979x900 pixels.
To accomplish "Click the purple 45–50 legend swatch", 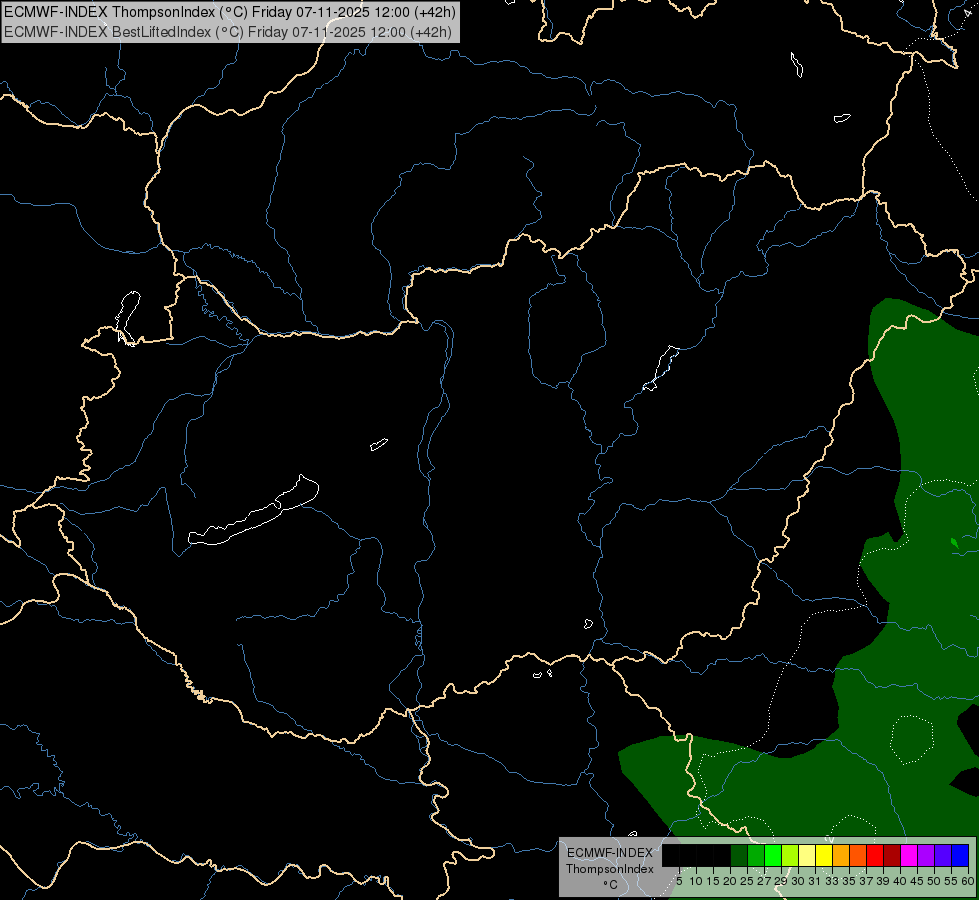I will [926, 856].
